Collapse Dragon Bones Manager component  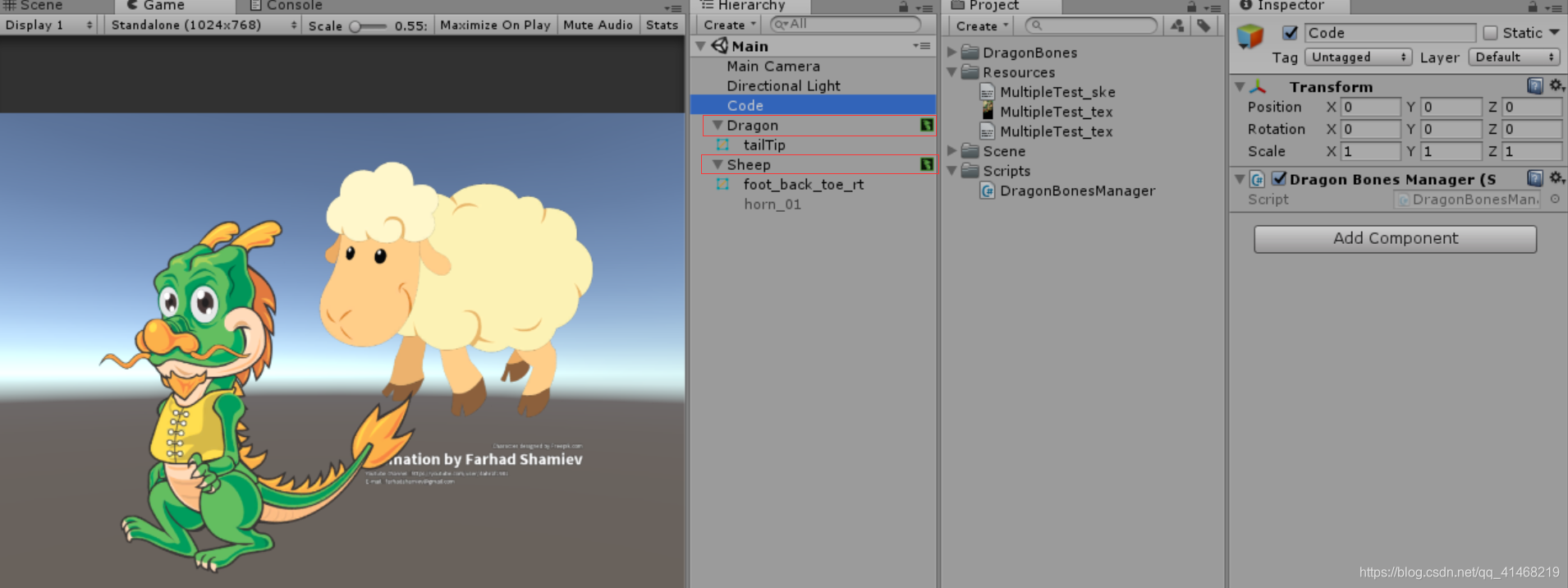1240,179
